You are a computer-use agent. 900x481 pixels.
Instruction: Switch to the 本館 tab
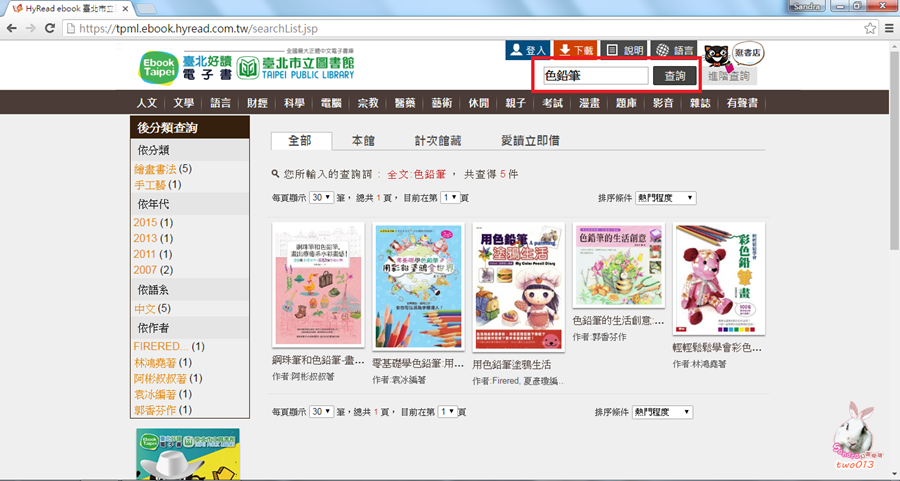pos(365,141)
